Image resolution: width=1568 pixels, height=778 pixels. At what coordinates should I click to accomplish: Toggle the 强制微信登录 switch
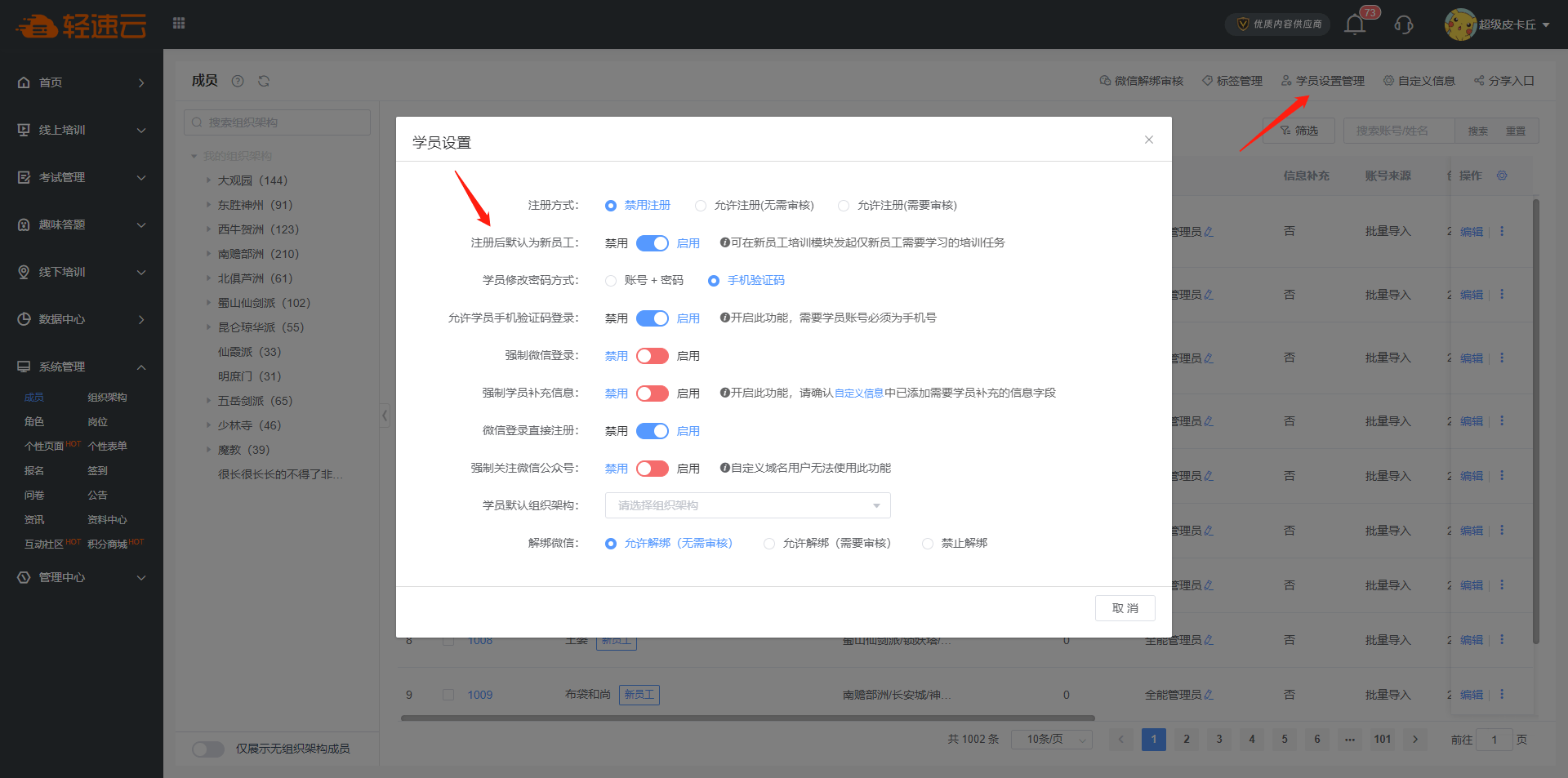[653, 356]
